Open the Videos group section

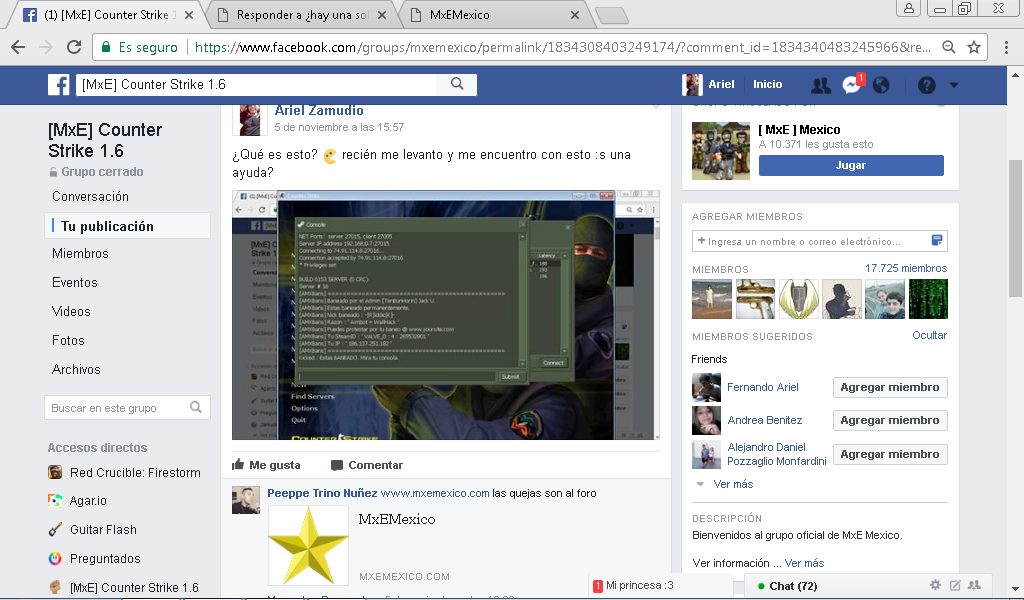click(x=71, y=311)
